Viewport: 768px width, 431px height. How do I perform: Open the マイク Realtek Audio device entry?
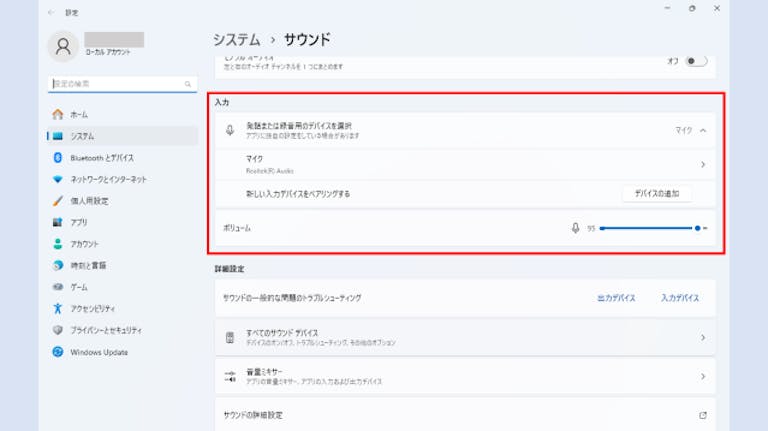click(x=465, y=165)
